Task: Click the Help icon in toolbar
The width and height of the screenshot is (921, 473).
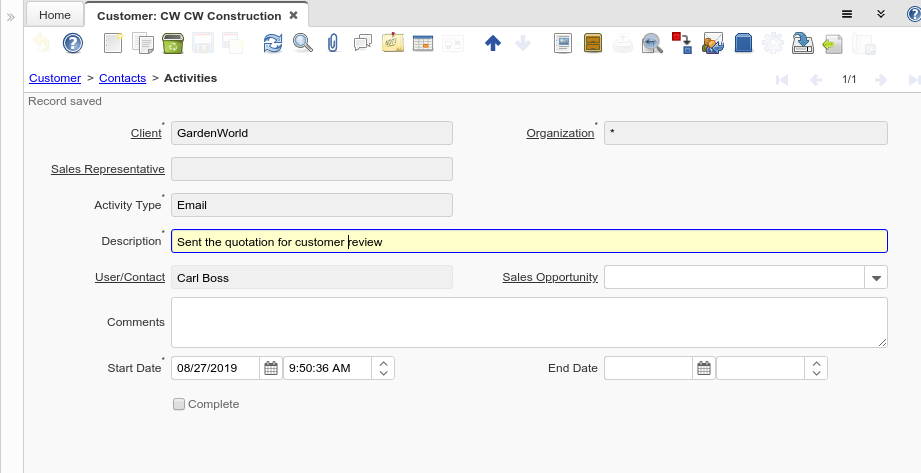Action: click(x=72, y=43)
